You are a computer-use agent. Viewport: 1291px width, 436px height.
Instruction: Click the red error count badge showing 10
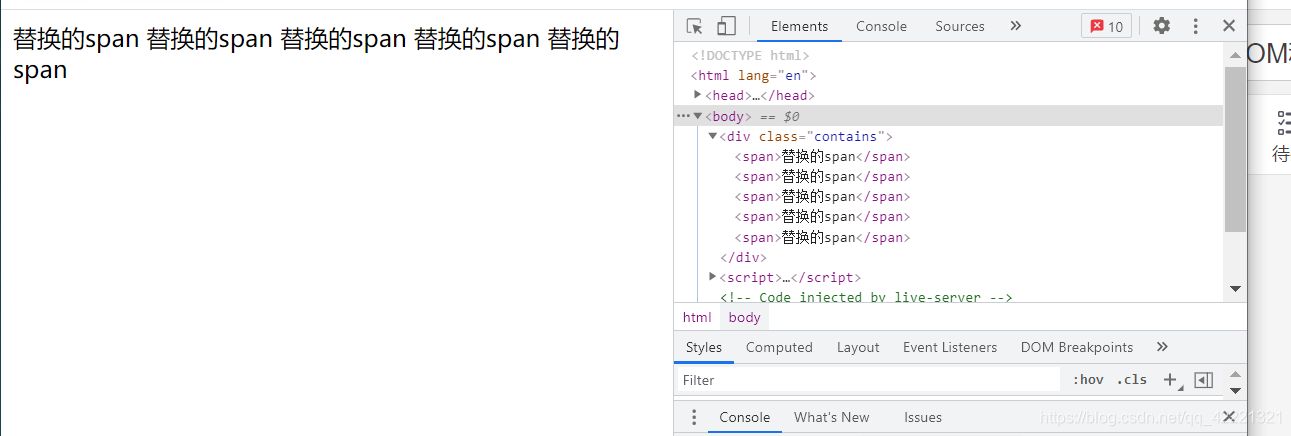coord(1106,27)
